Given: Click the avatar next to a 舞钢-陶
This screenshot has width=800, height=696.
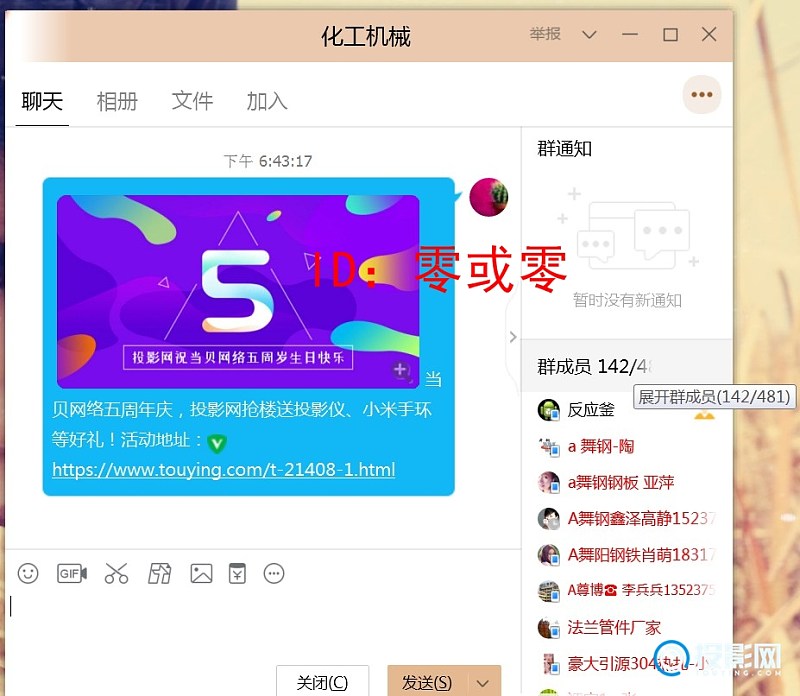Looking at the screenshot, I should tap(549, 446).
